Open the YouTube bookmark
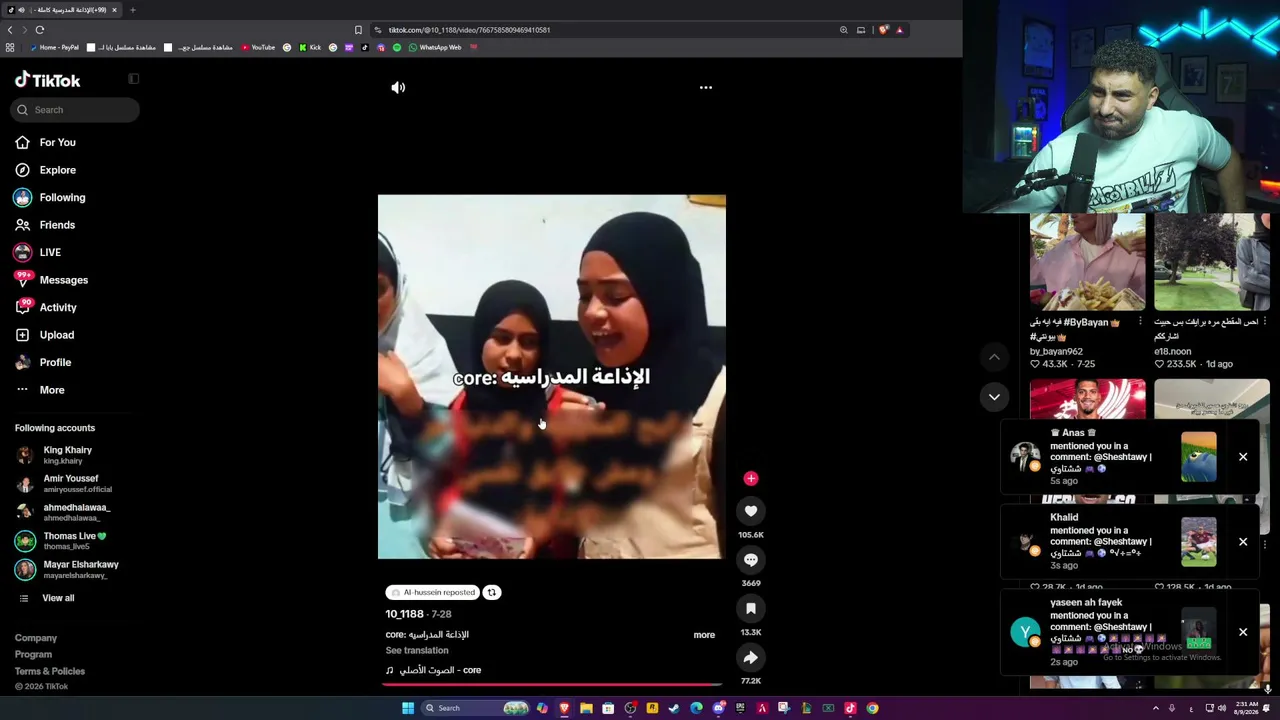The height and width of the screenshot is (720, 1280). [x=258, y=48]
